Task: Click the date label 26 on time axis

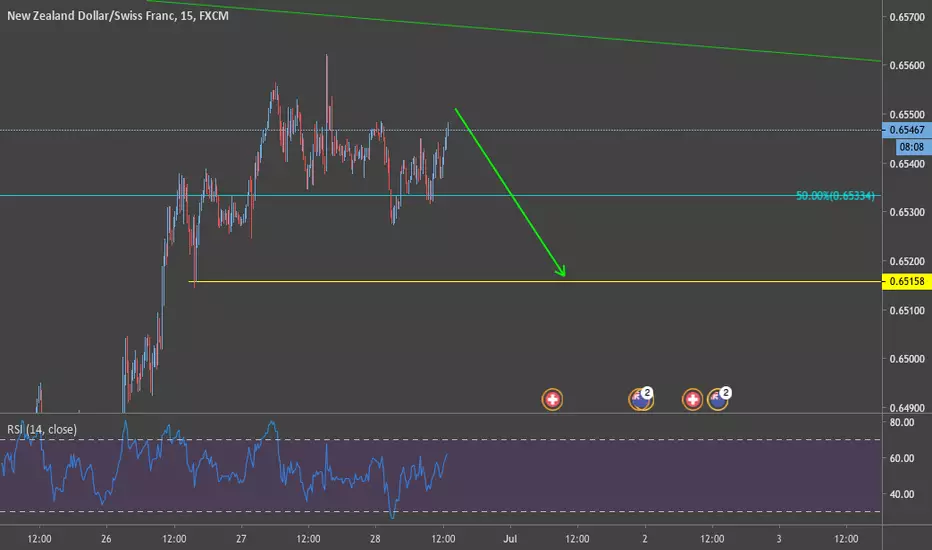Action: tap(106, 539)
